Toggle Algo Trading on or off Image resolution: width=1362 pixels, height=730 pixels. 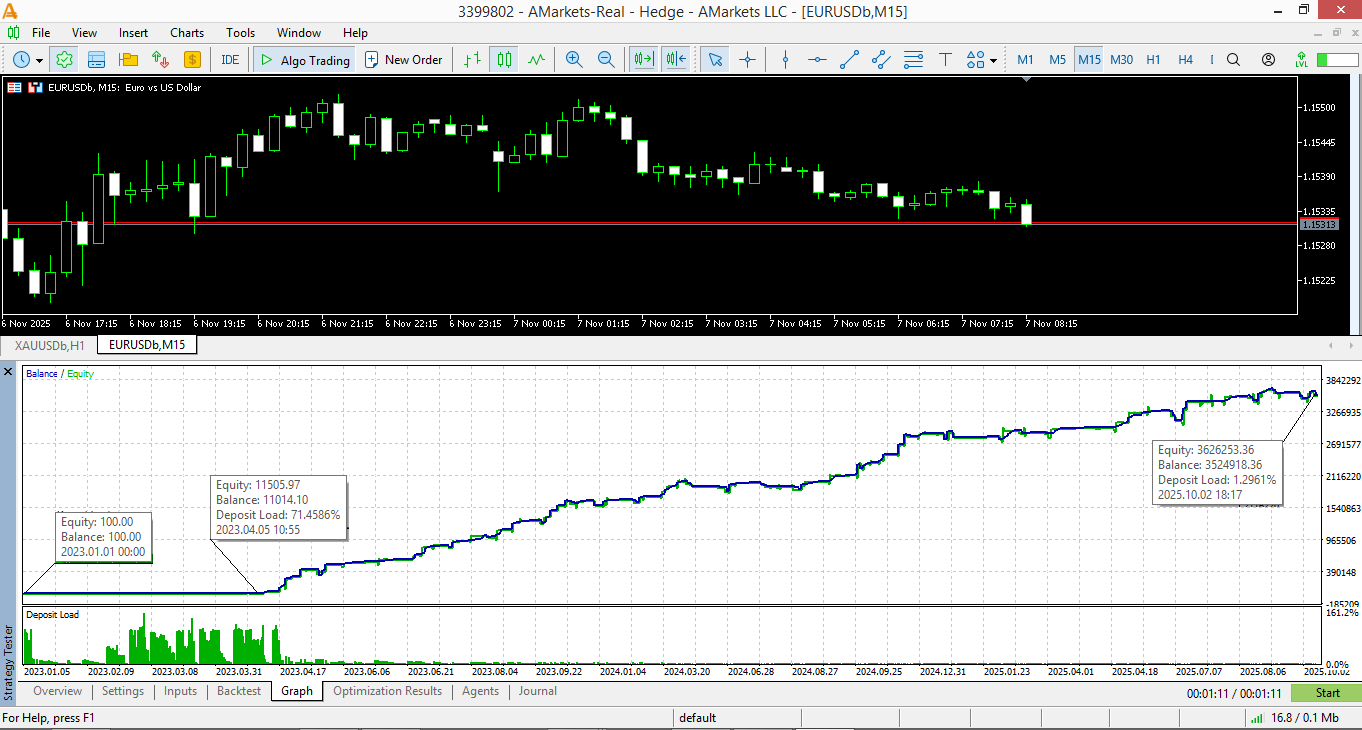click(303, 59)
